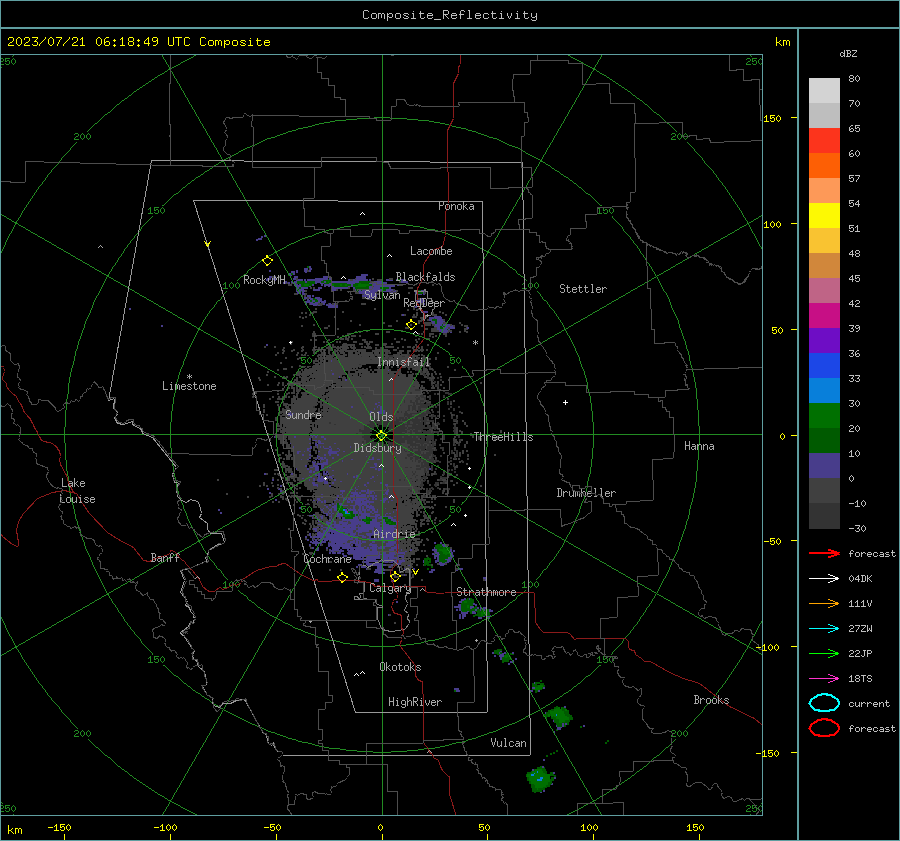Click the magenta 18TS arrow legend icon
Viewport: 900px width, 841px height.
click(x=824, y=679)
